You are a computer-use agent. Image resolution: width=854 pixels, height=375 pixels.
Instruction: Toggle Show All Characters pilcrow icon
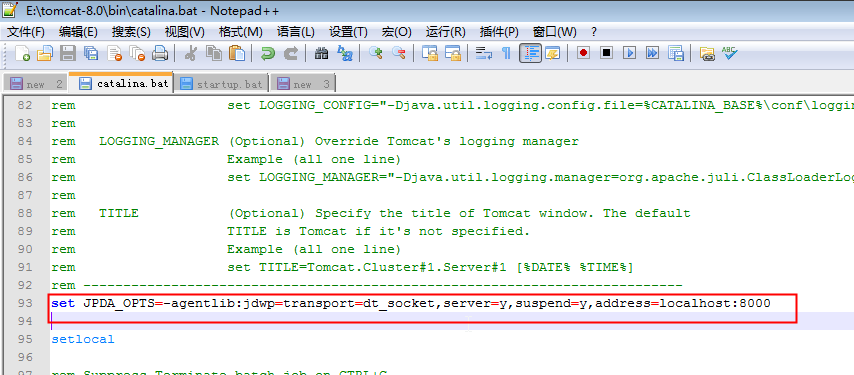point(507,53)
